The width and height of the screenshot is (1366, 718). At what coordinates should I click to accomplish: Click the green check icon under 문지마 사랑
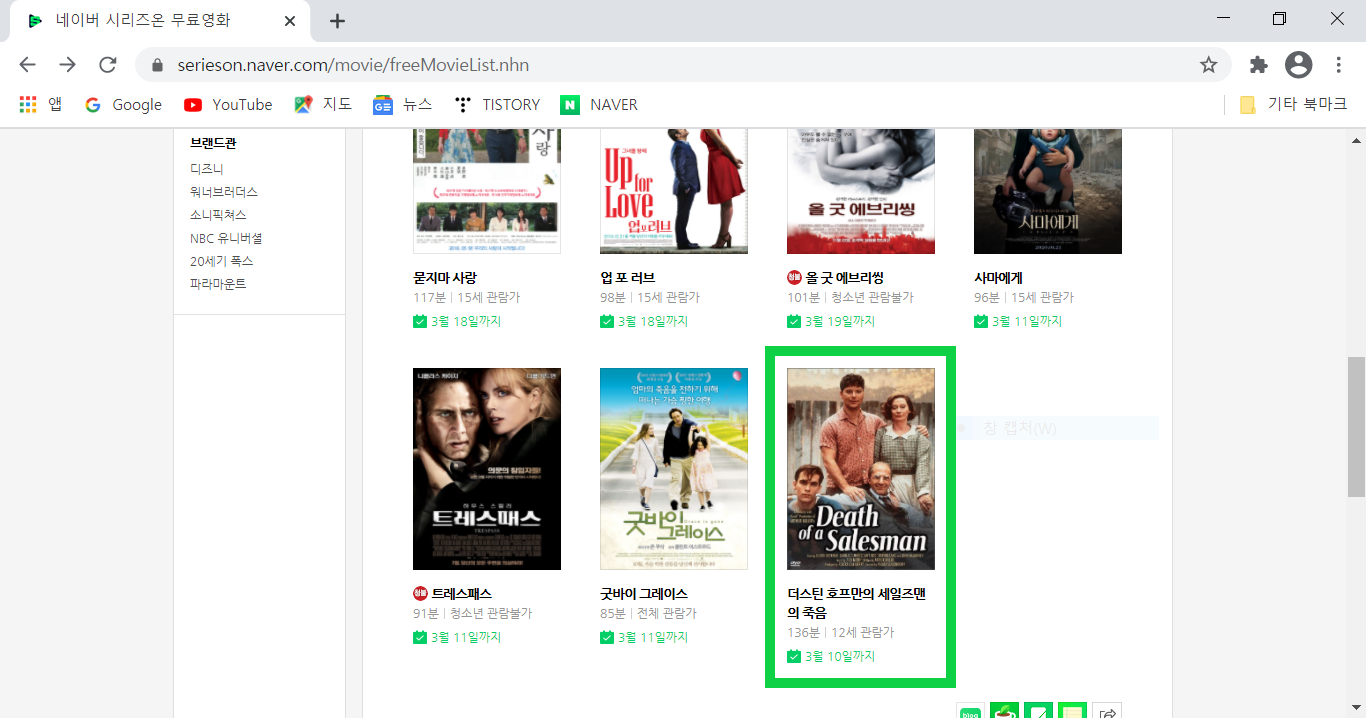420,321
